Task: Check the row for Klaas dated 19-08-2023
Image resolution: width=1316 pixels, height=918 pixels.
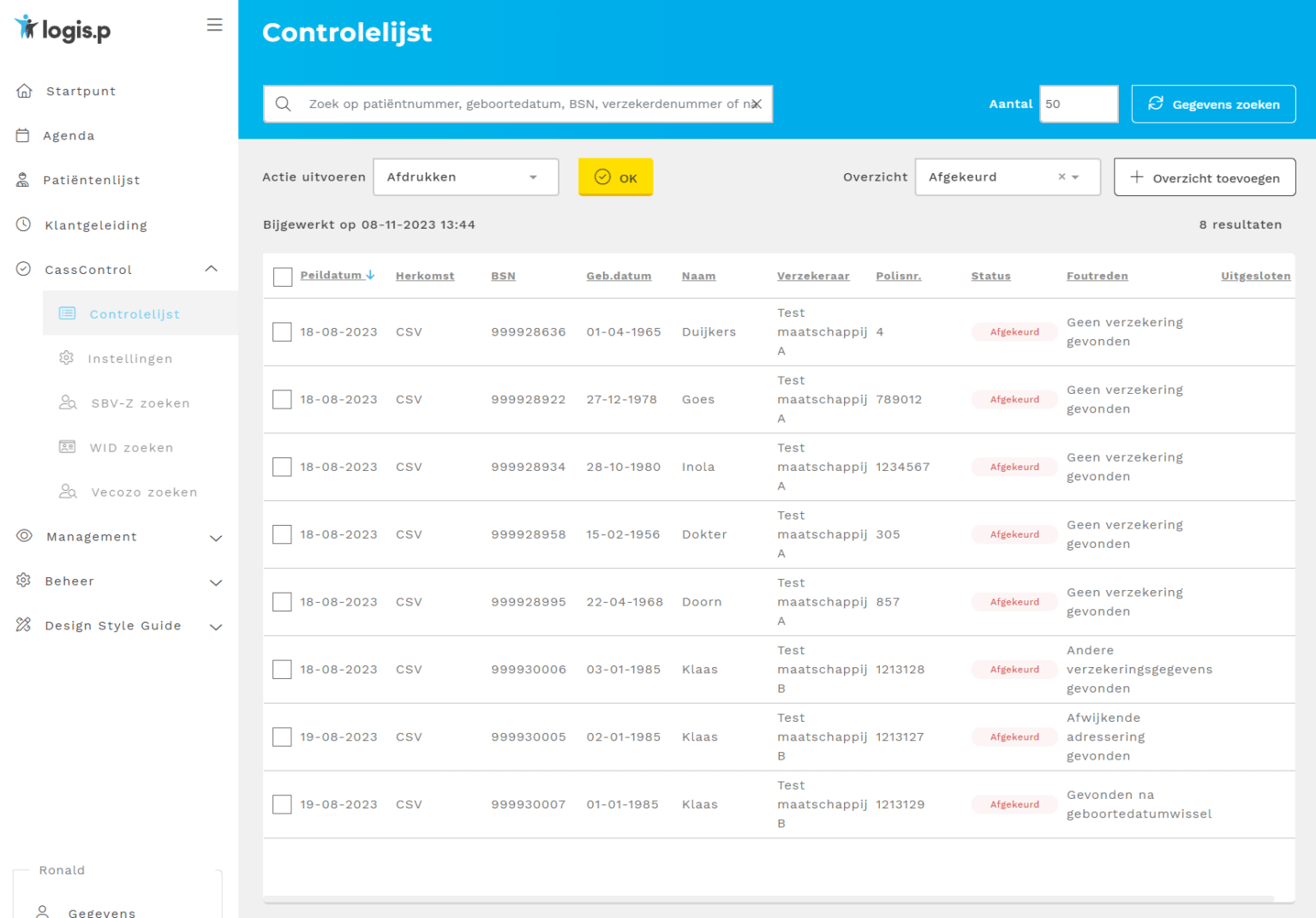Action: (282, 736)
